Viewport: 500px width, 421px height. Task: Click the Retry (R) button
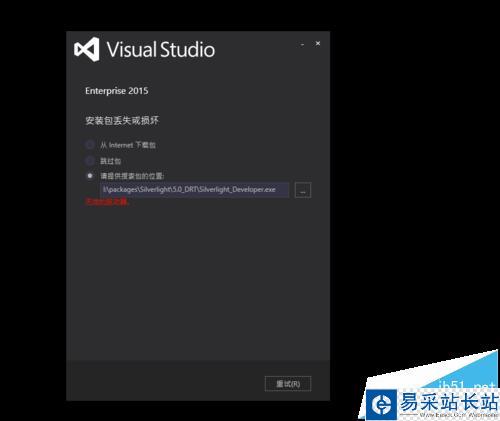tap(288, 384)
